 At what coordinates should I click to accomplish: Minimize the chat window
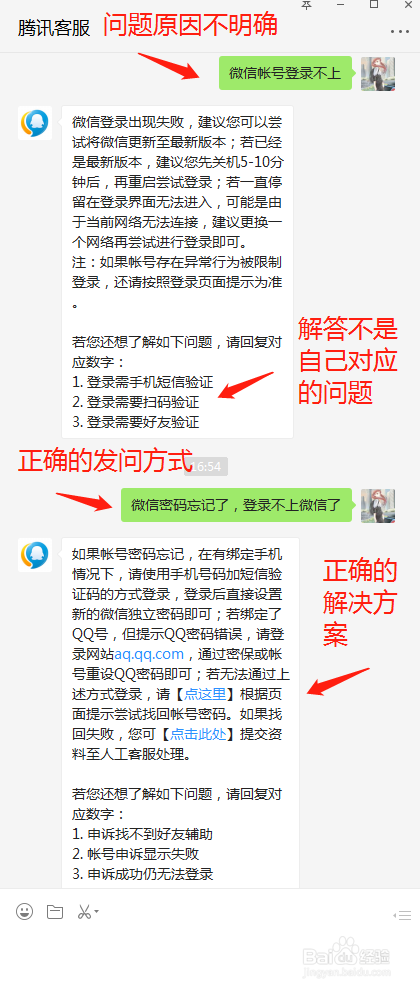pyautogui.click(x=340, y=5)
